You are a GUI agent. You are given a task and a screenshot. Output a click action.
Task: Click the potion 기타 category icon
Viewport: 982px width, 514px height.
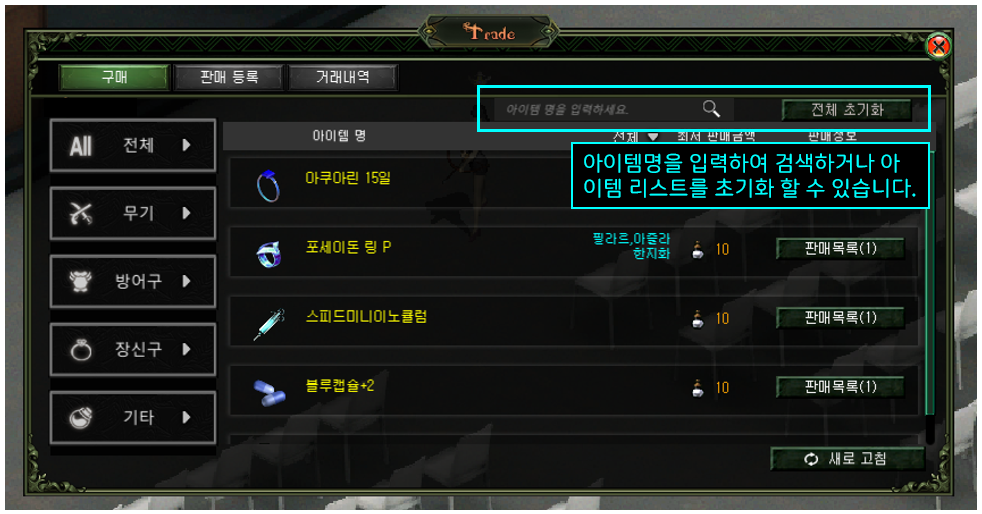pos(81,418)
